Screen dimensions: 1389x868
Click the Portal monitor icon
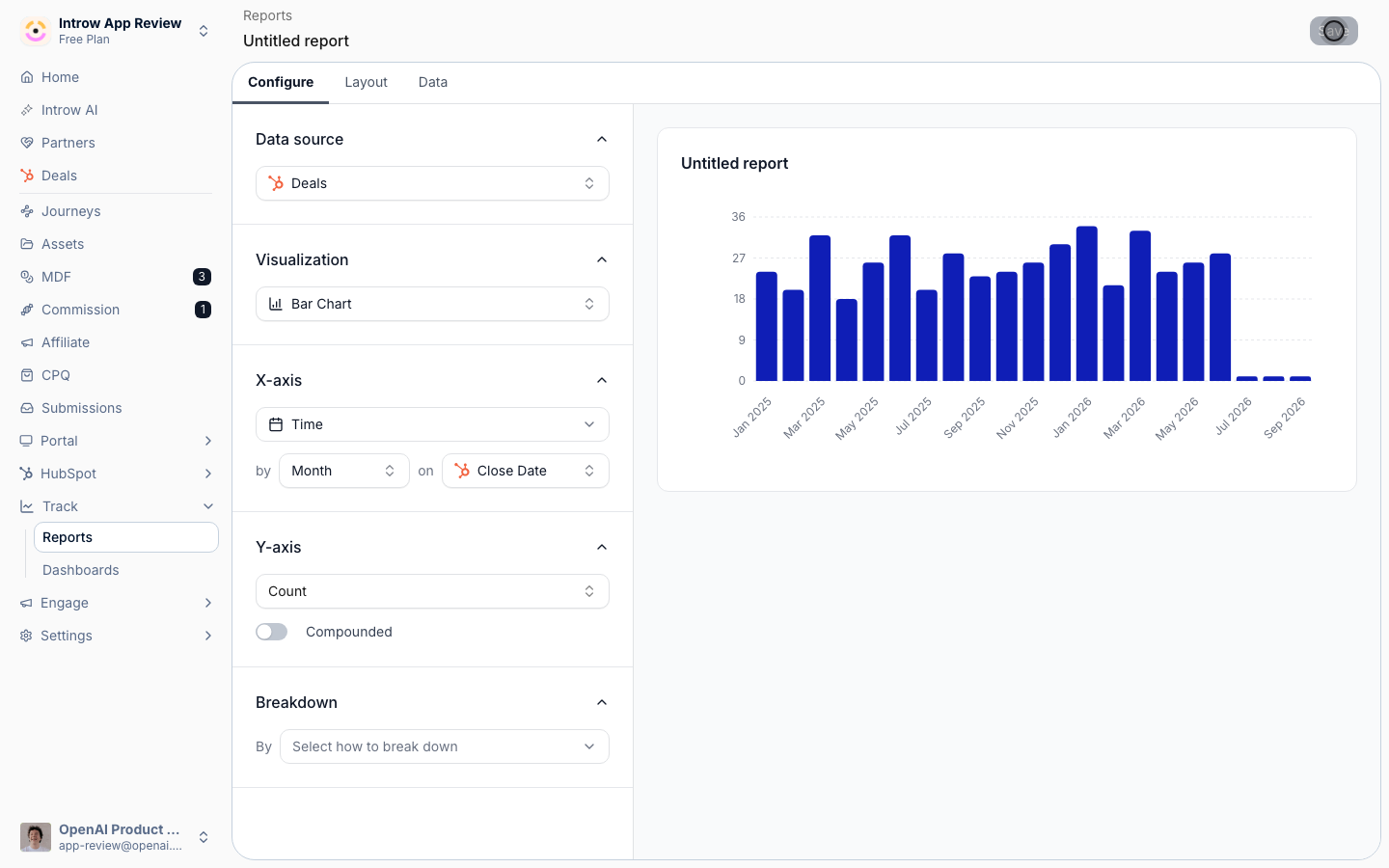click(x=26, y=441)
